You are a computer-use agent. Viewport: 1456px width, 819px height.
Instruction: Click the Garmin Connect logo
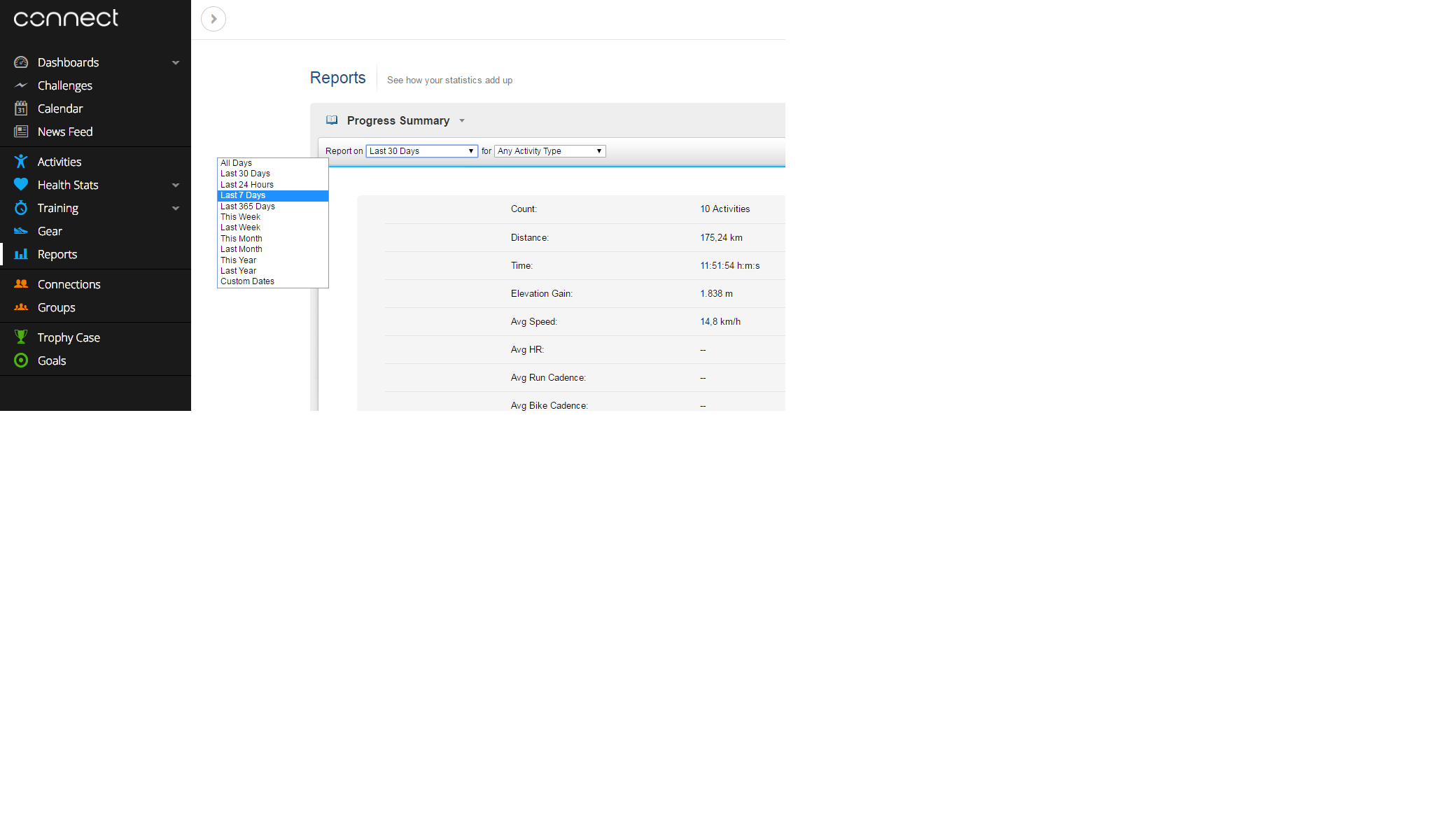(66, 18)
